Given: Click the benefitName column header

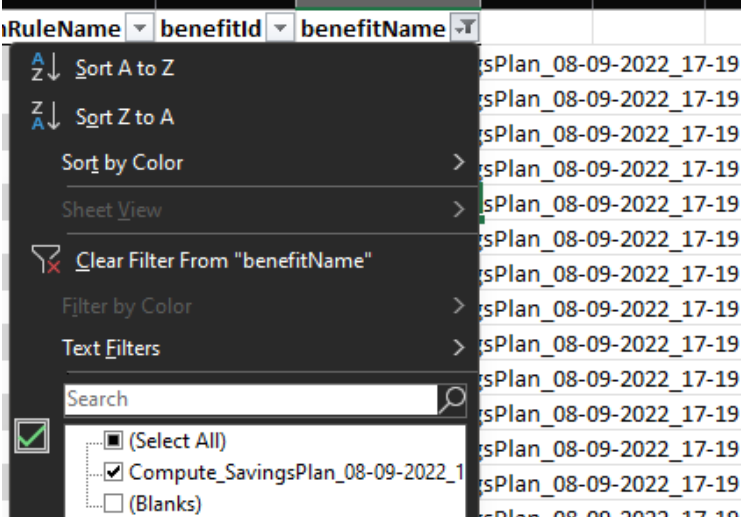Looking at the screenshot, I should pos(373,30).
